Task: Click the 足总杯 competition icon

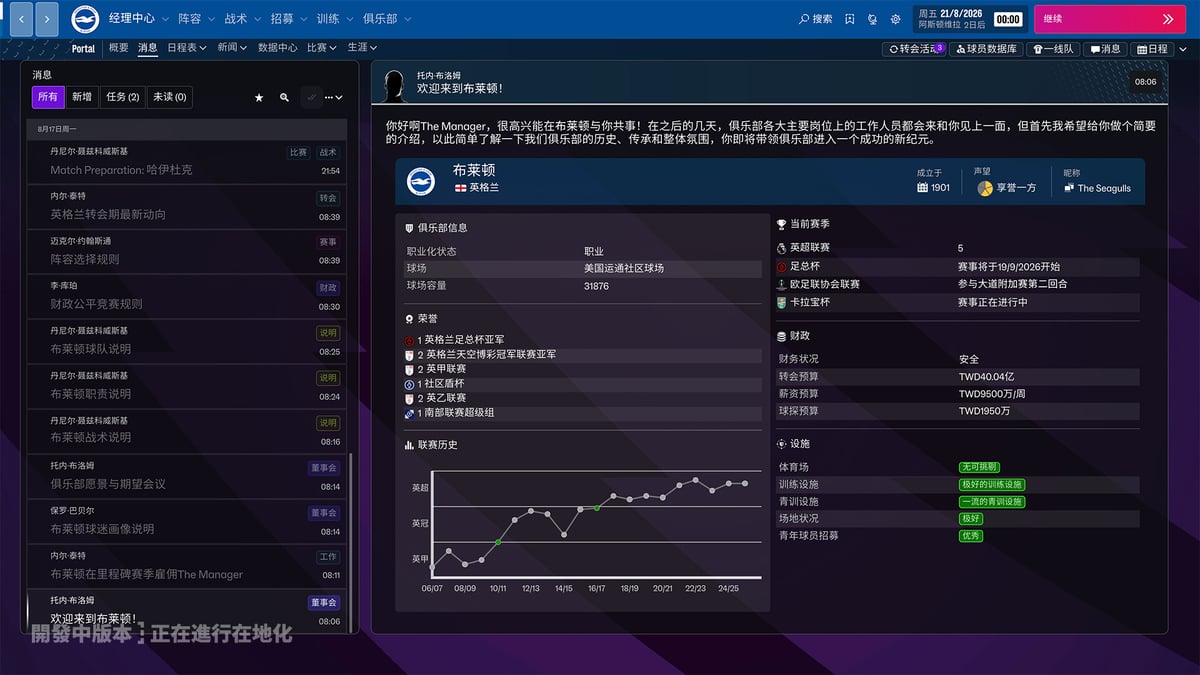Action: pos(782,267)
